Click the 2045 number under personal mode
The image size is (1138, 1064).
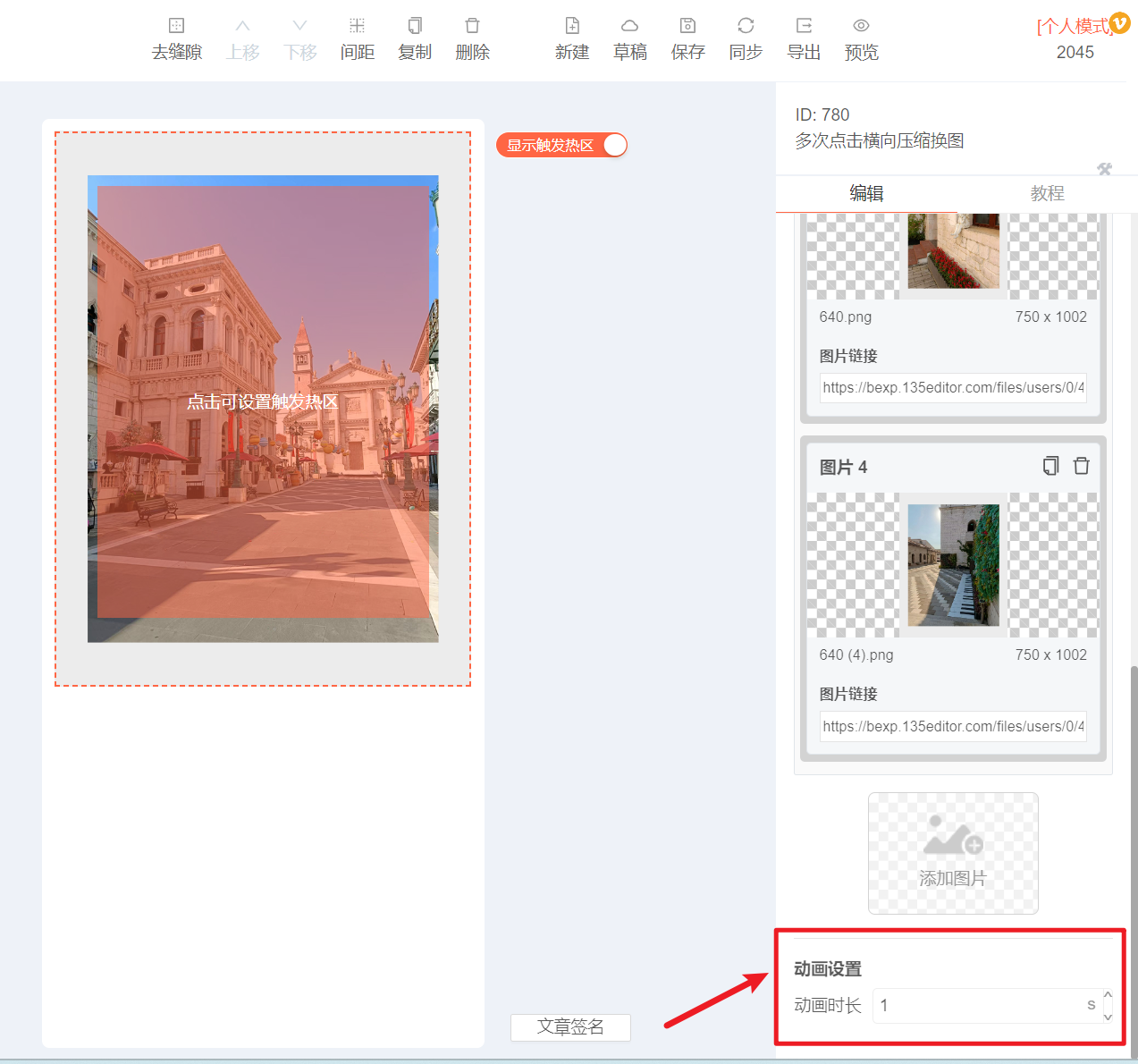tap(1075, 52)
